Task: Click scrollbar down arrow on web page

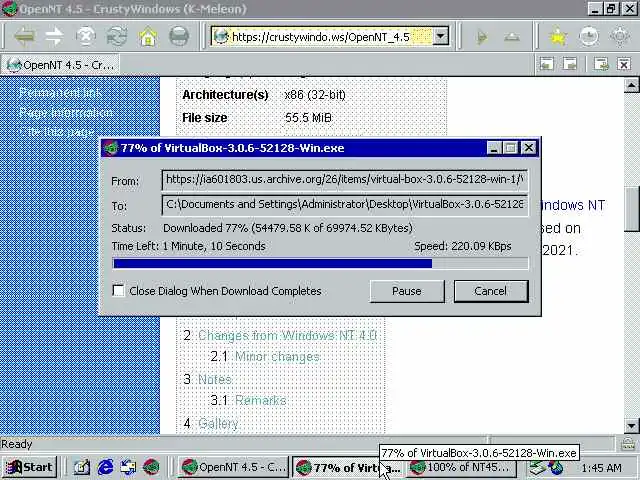Action: [x=631, y=426]
